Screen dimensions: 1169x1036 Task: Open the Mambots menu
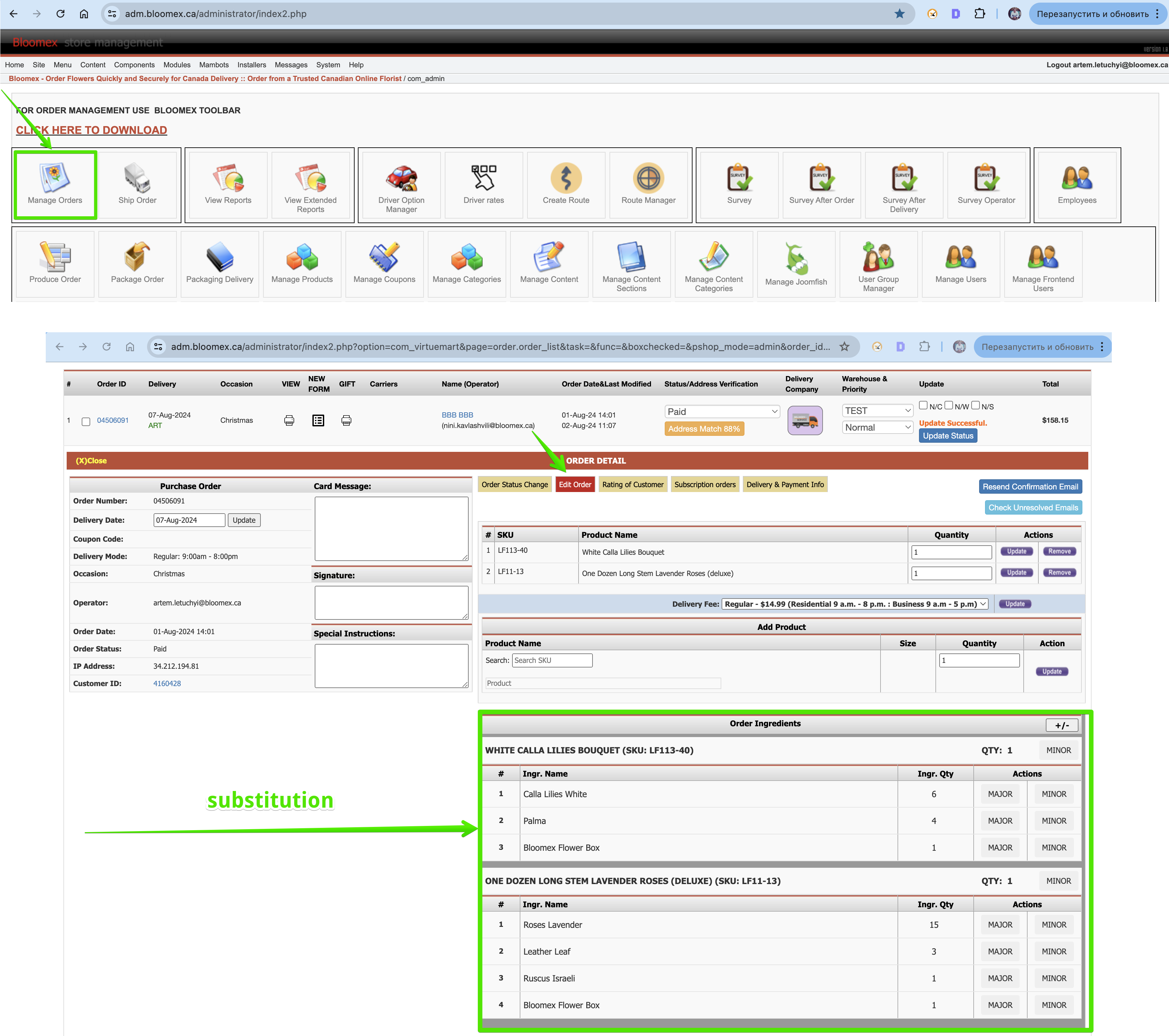tap(214, 65)
